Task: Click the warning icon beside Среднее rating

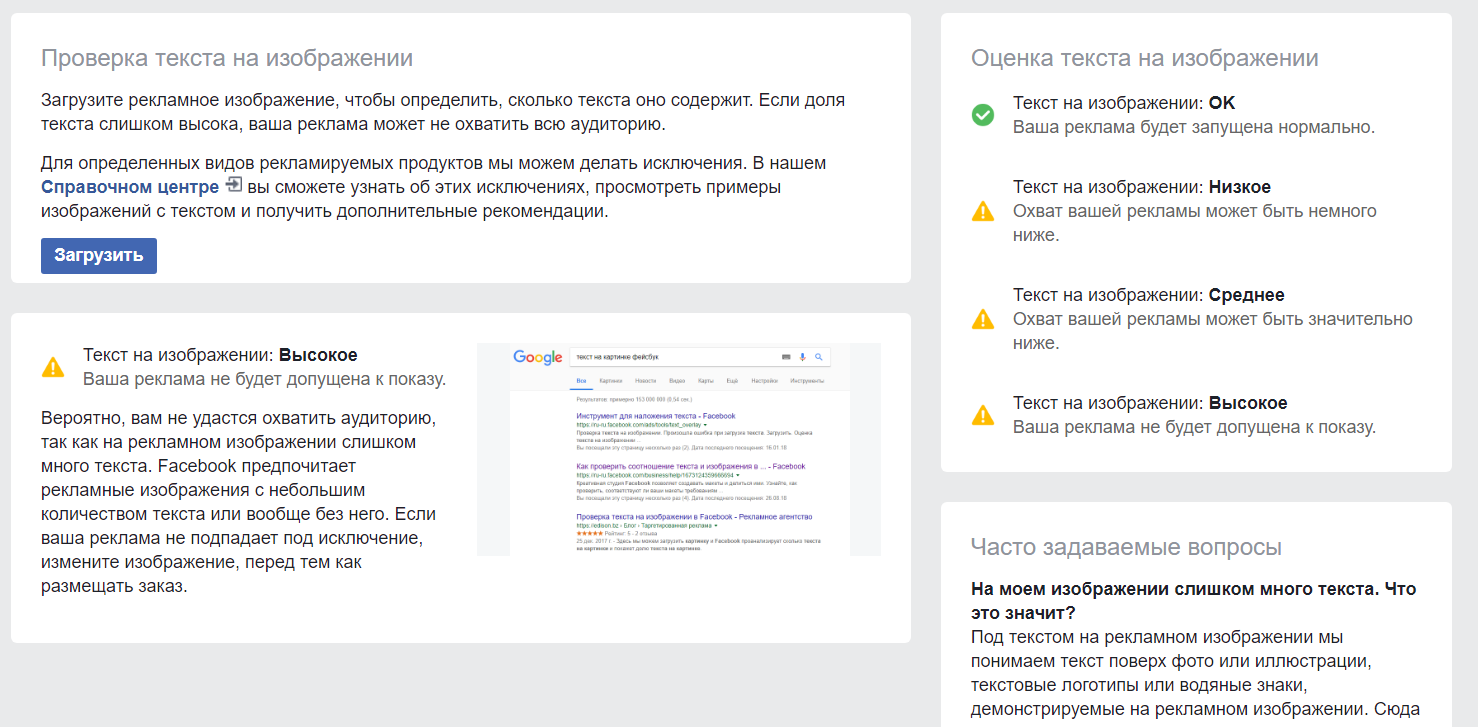Action: click(983, 319)
